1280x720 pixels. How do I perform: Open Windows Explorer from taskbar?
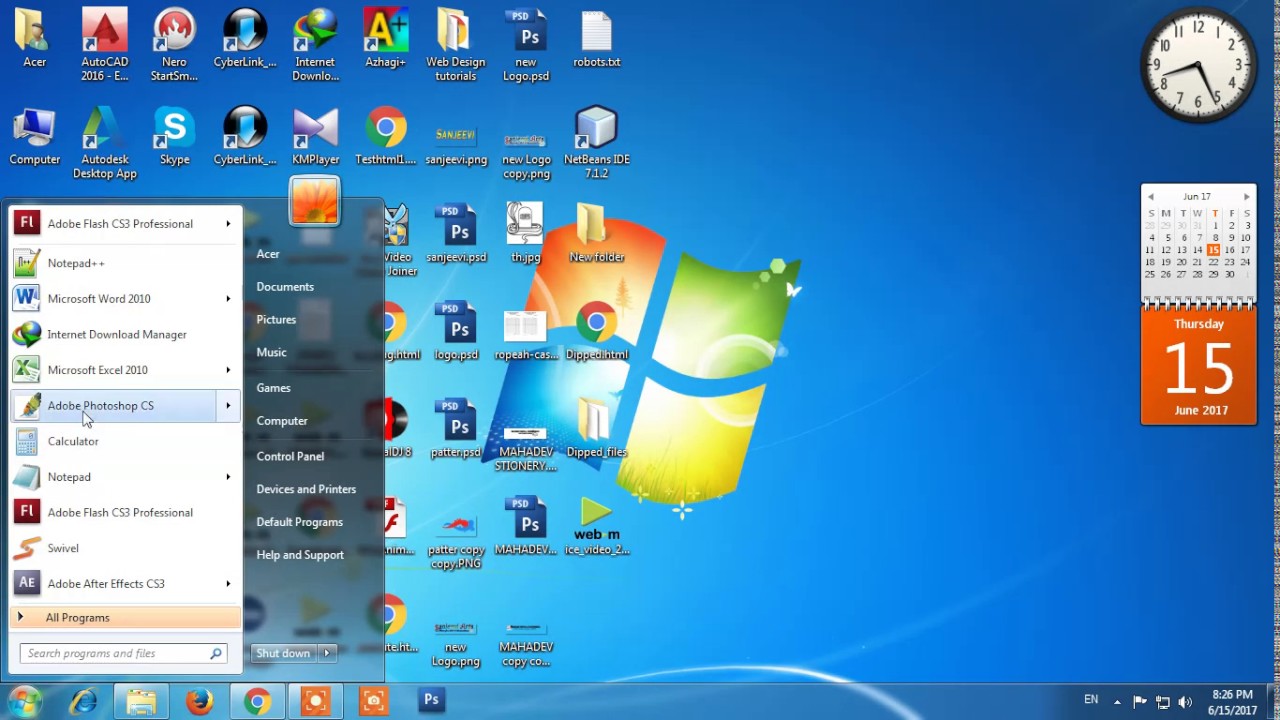(141, 701)
